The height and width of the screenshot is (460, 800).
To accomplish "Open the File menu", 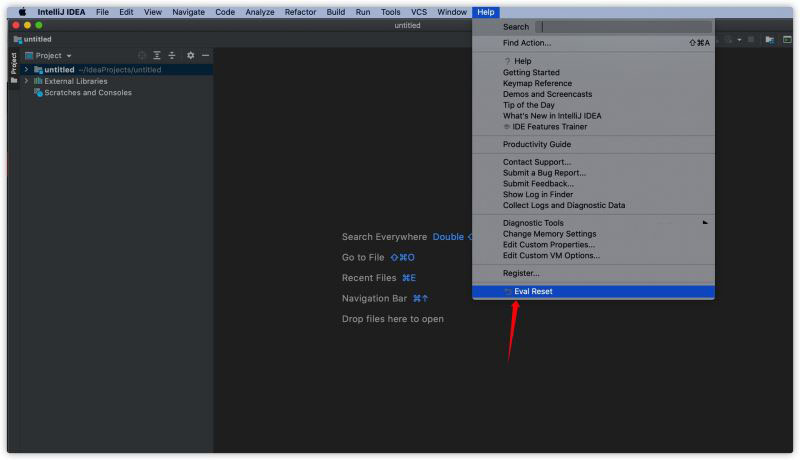I will [x=102, y=12].
